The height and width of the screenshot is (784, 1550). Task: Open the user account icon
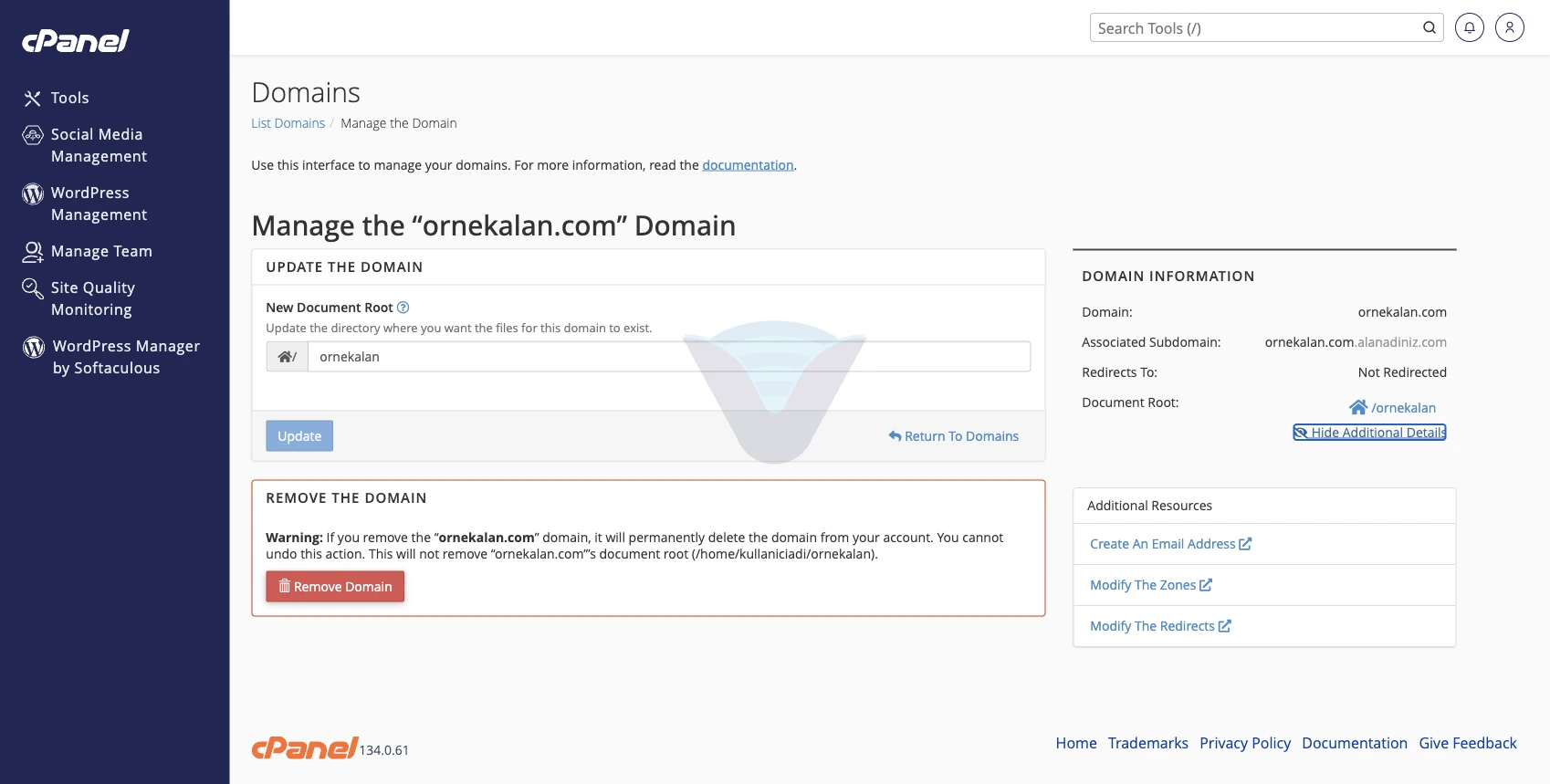(1510, 27)
